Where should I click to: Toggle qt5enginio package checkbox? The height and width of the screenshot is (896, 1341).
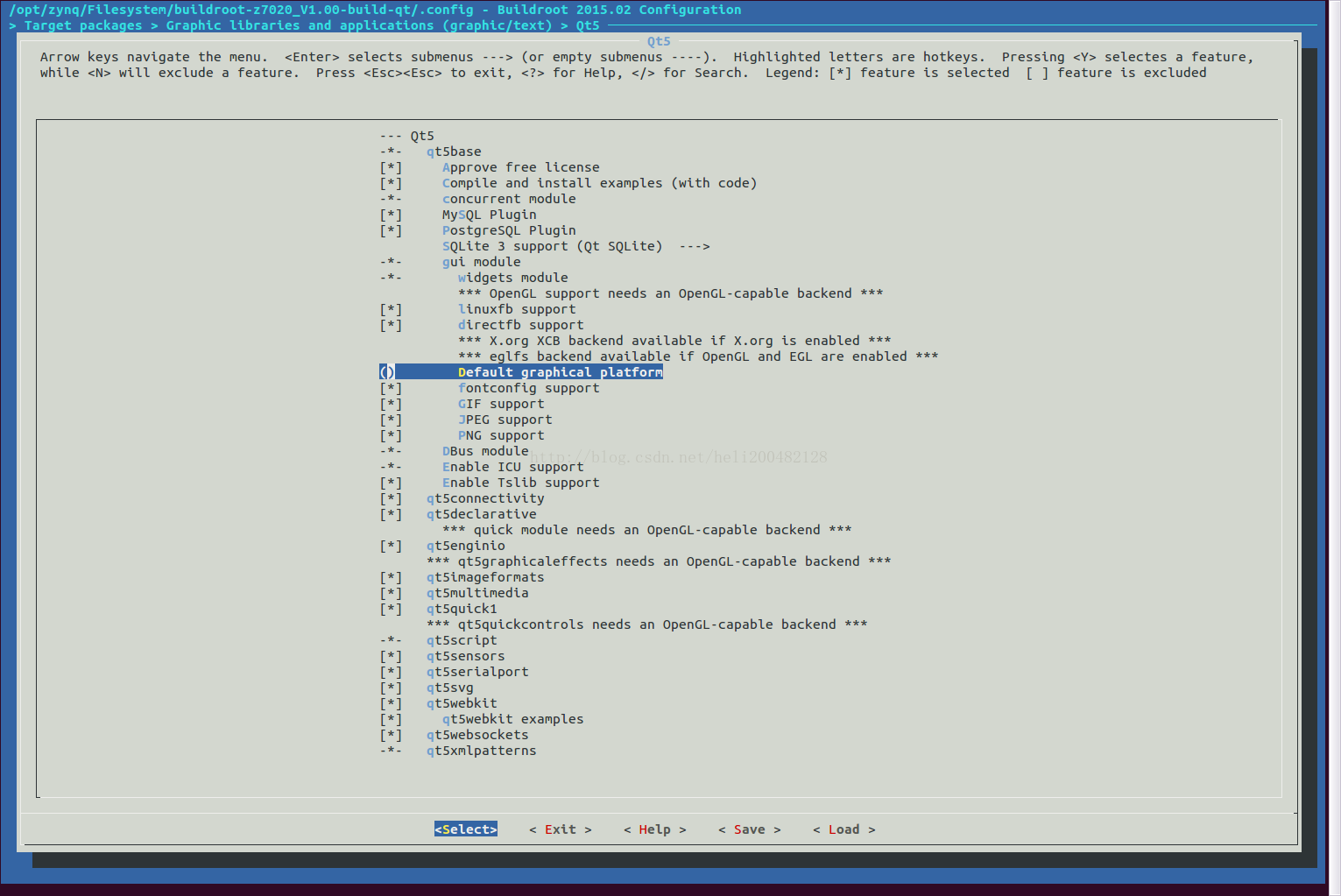[x=391, y=546]
